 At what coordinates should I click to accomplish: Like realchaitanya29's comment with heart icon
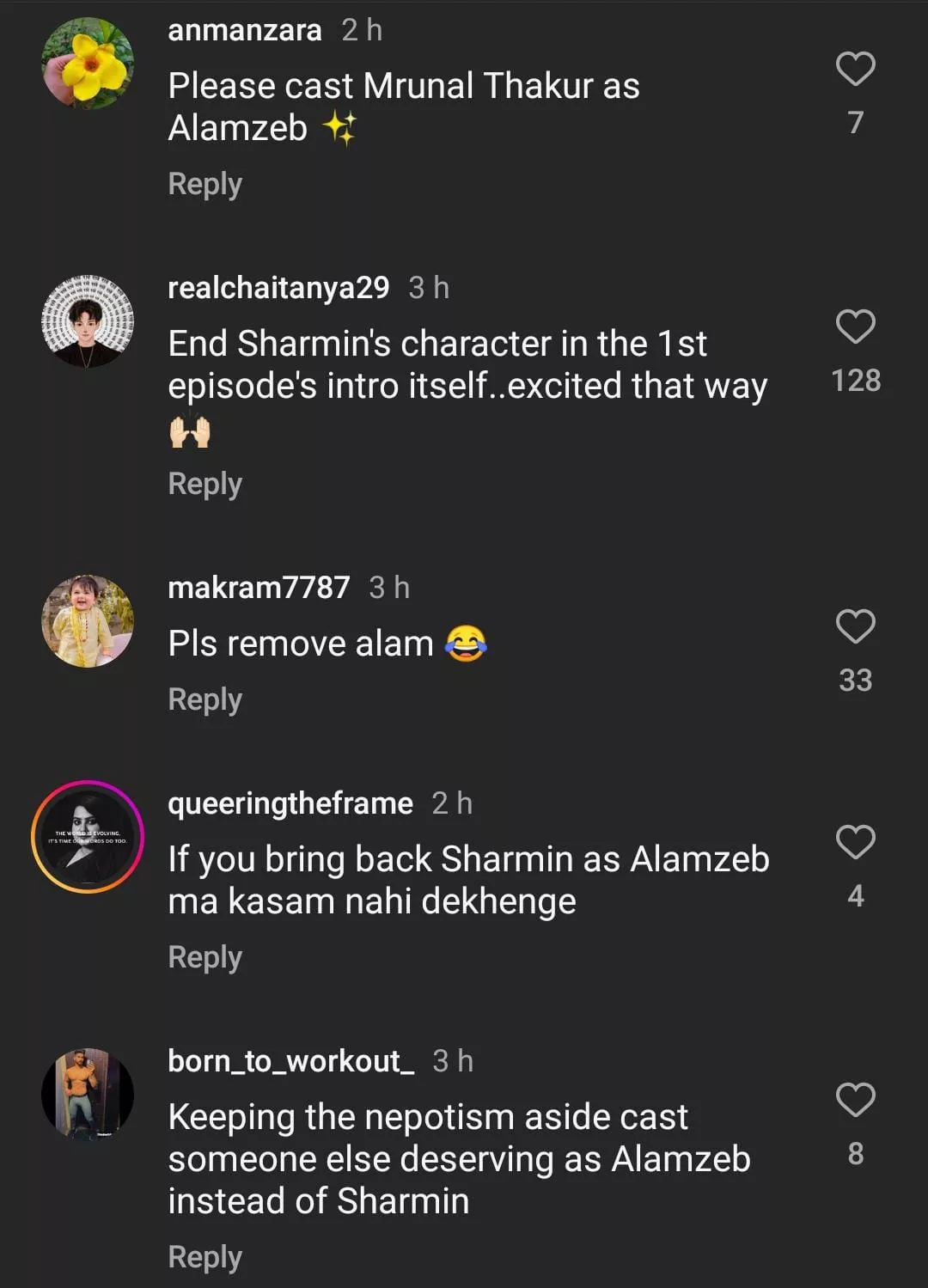tap(855, 327)
